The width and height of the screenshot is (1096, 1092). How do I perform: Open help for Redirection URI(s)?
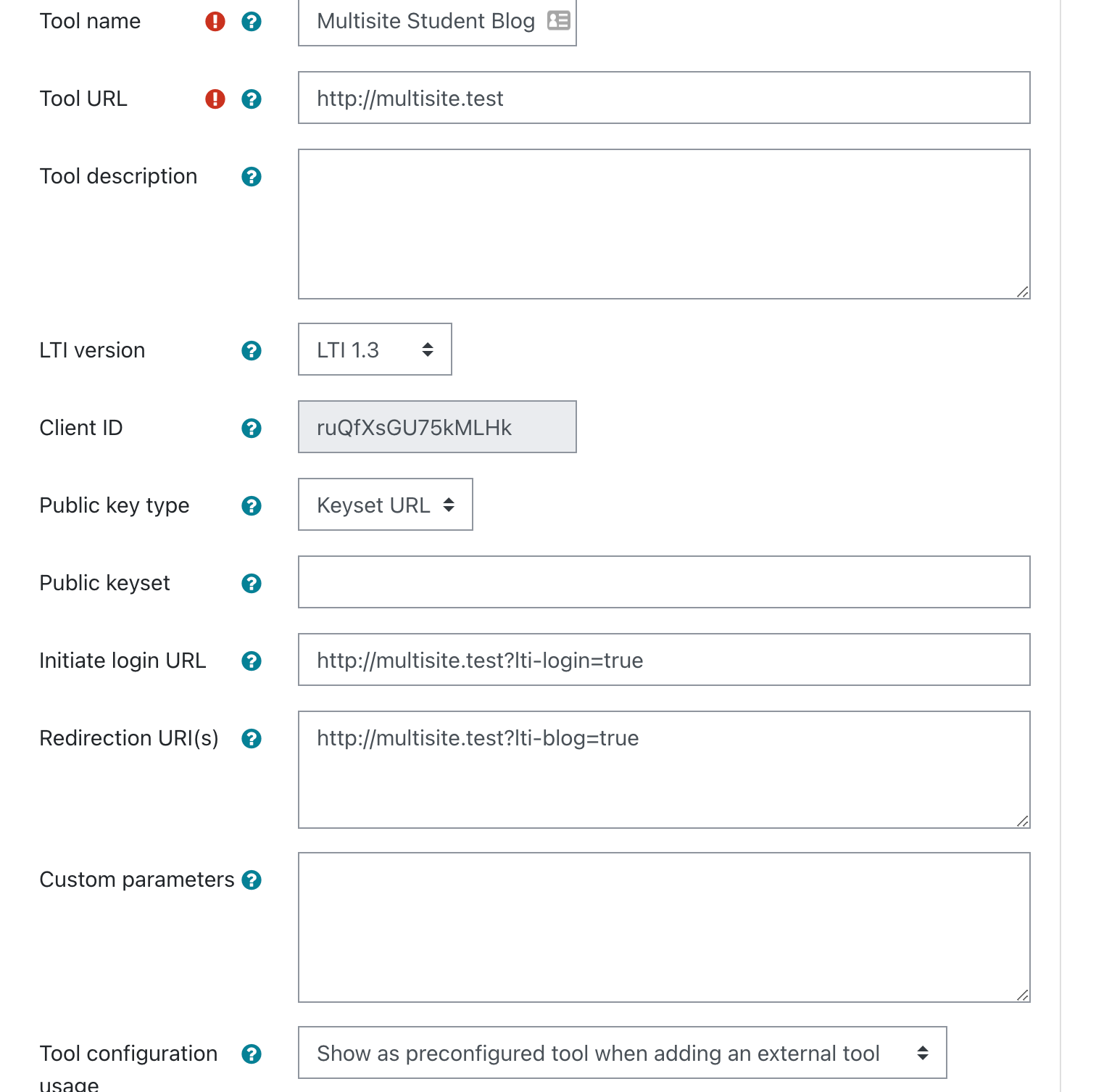pyautogui.click(x=252, y=739)
